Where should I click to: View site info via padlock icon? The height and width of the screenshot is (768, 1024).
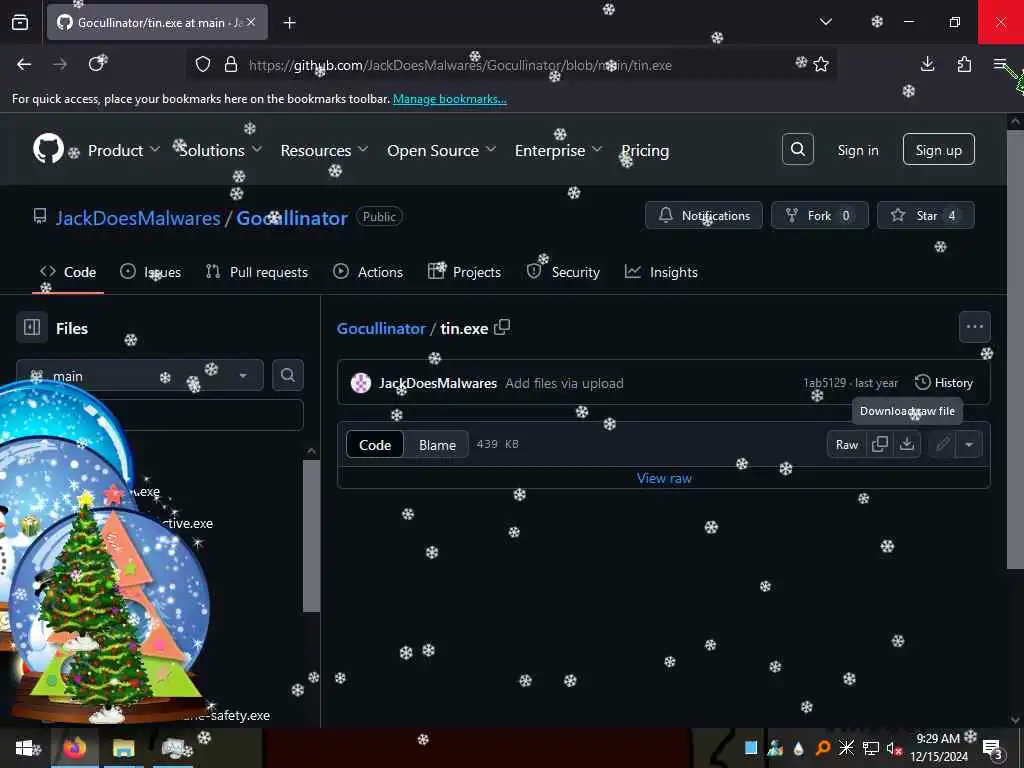pyautogui.click(x=231, y=64)
